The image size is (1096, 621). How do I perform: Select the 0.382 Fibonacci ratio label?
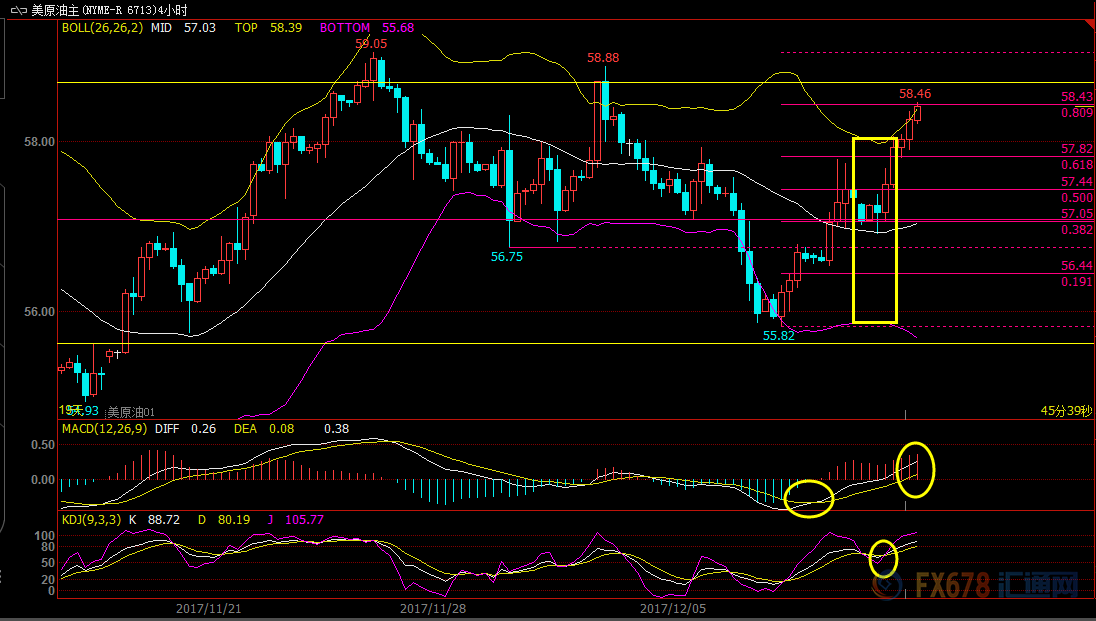point(1077,230)
